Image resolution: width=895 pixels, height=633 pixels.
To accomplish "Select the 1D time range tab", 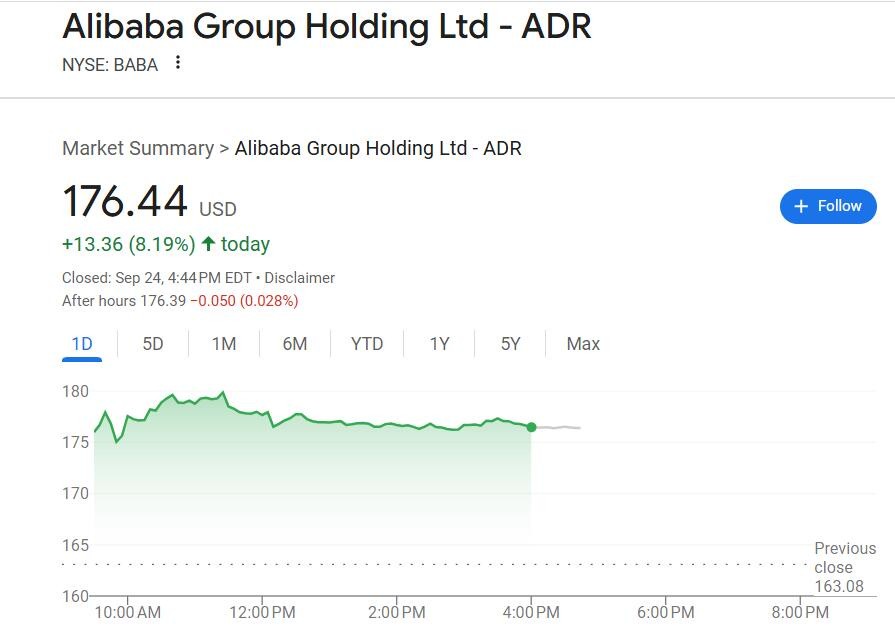I will 82,344.
